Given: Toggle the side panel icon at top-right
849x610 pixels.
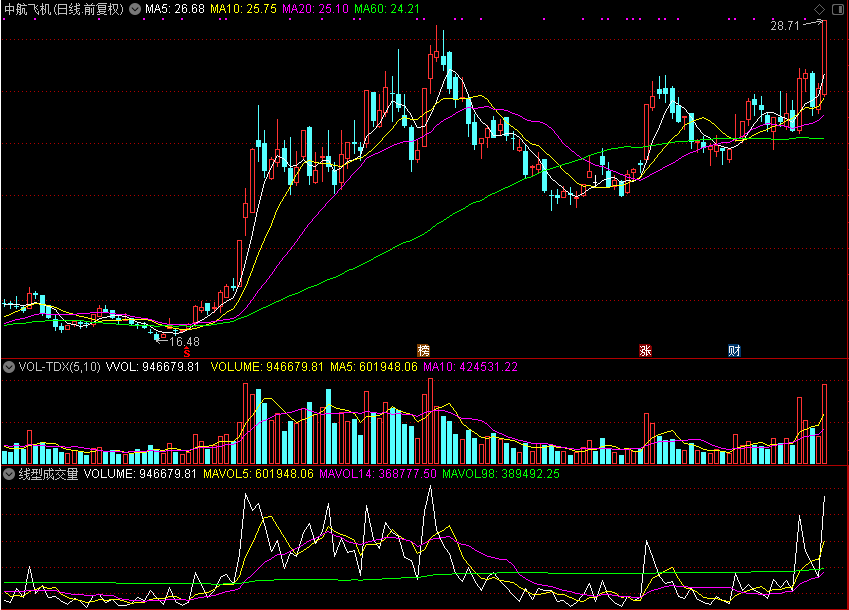Looking at the screenshot, I should (837, 9).
